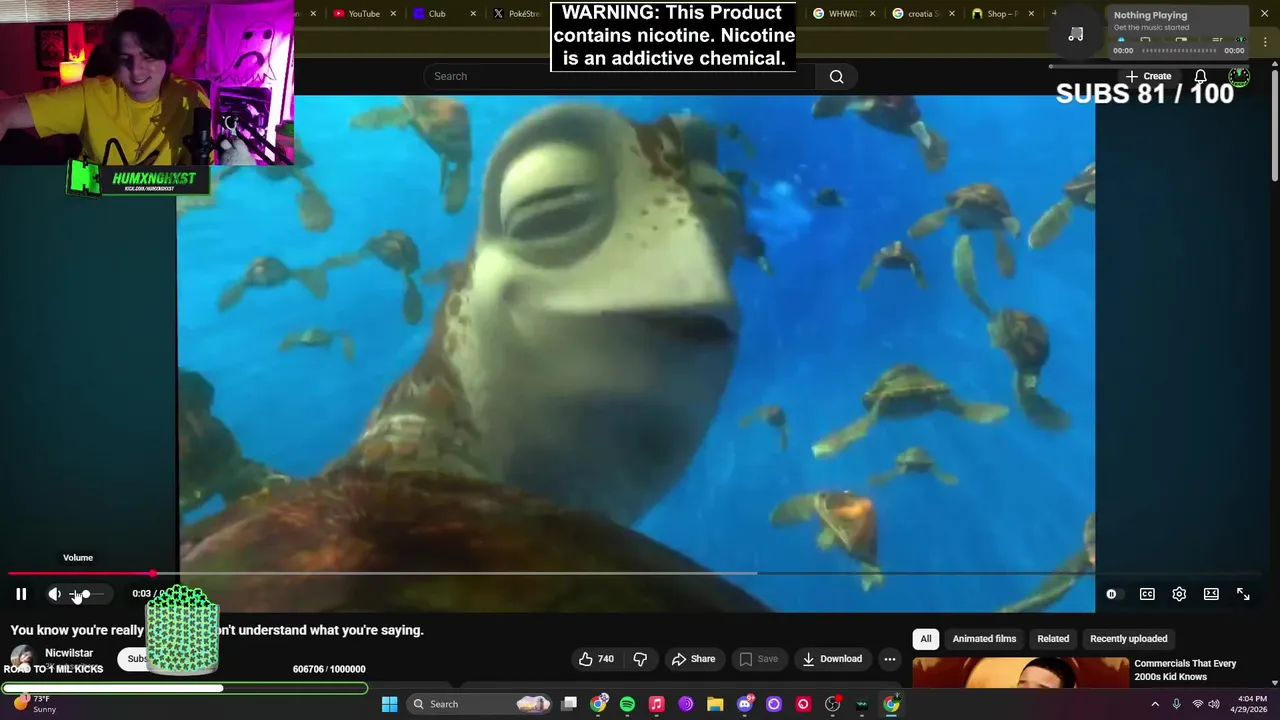Show hidden system tray icons

[1155, 704]
